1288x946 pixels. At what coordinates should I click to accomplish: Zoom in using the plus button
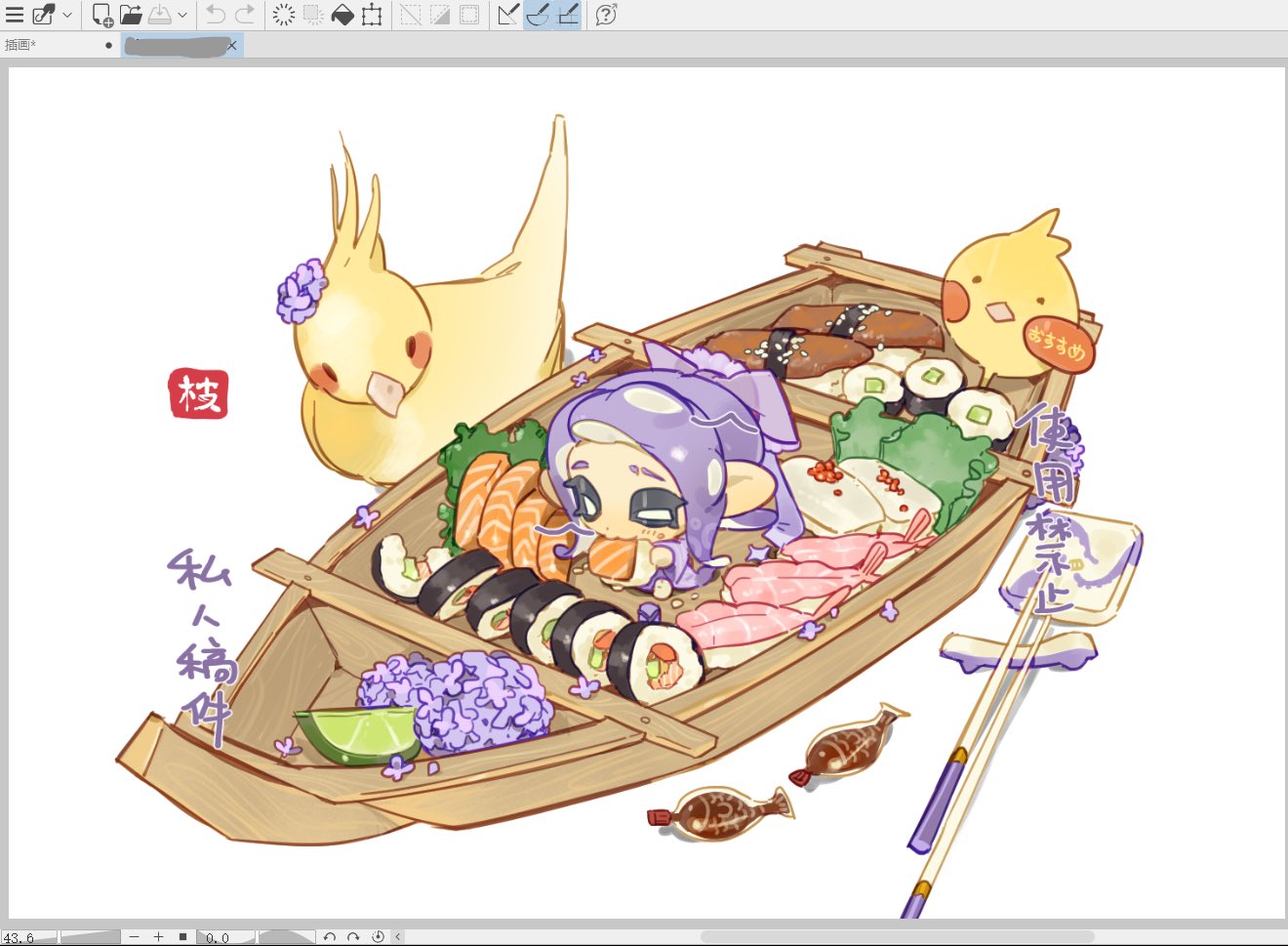(x=158, y=937)
